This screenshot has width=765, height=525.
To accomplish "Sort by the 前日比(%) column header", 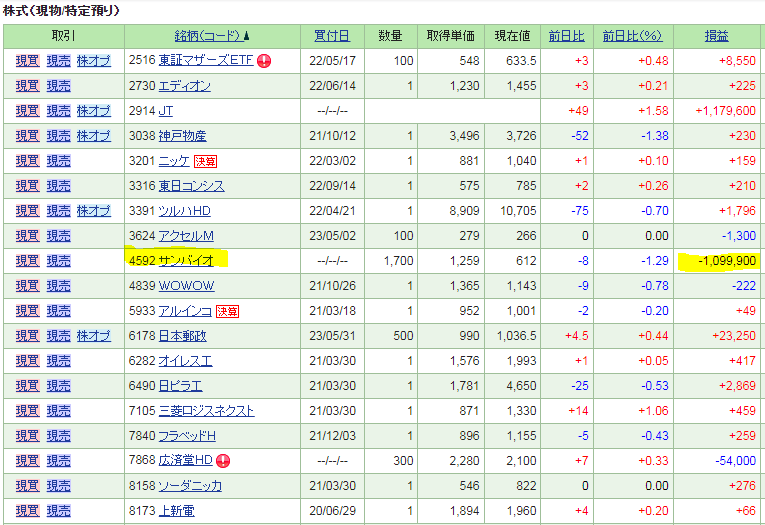I will [632, 36].
